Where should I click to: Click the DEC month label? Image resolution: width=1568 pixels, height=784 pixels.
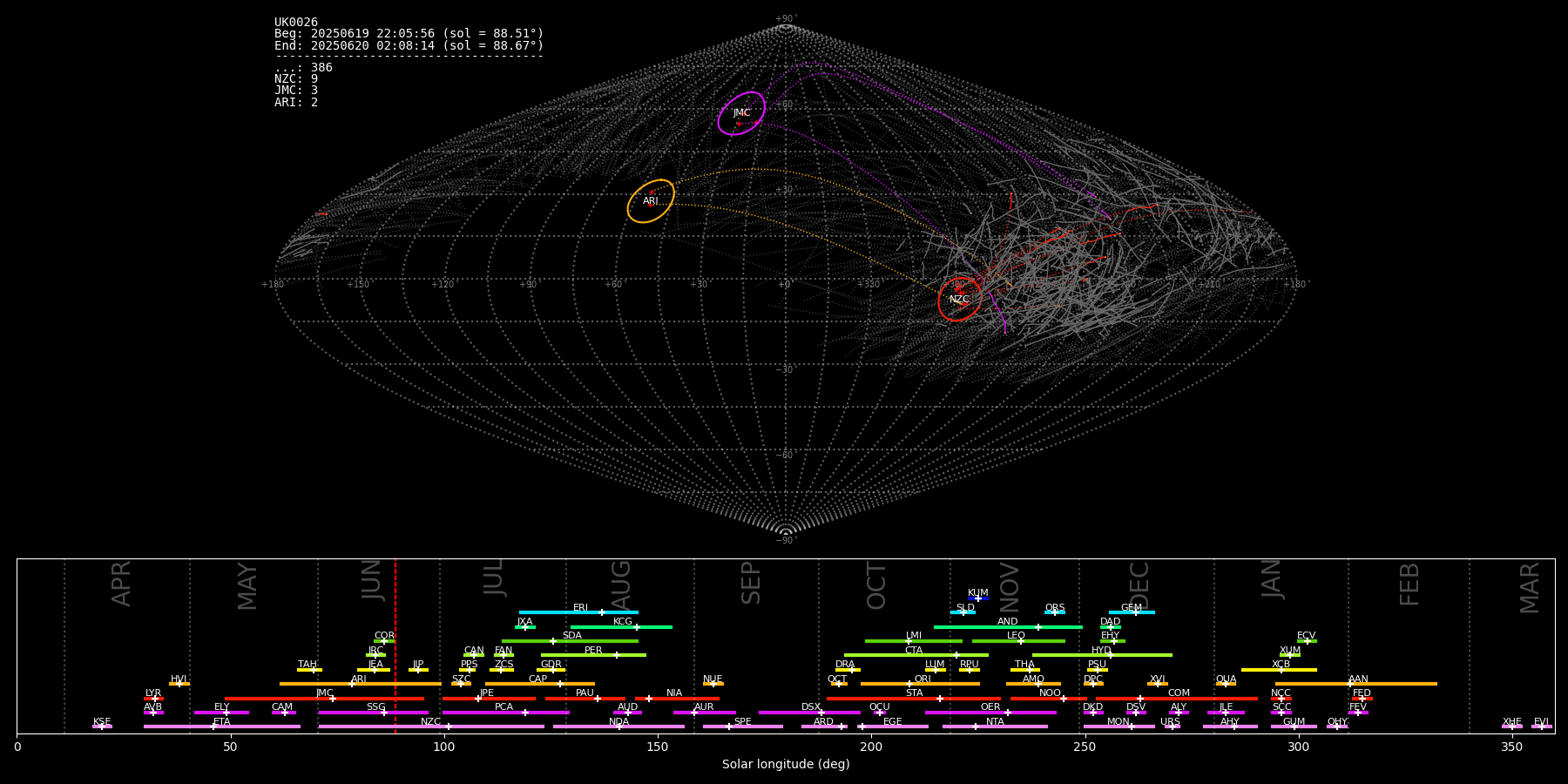pyautogui.click(x=1139, y=584)
